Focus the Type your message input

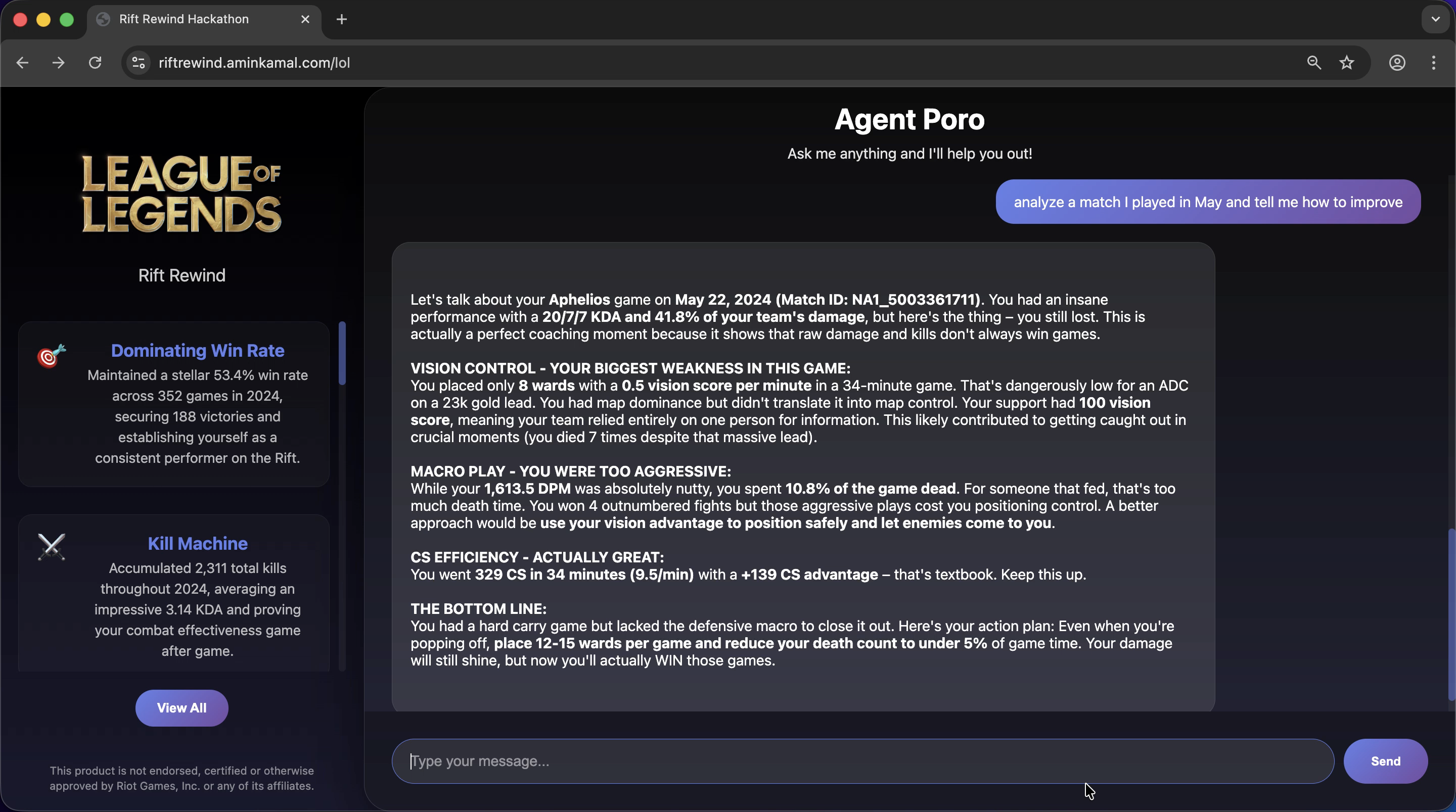click(x=862, y=761)
